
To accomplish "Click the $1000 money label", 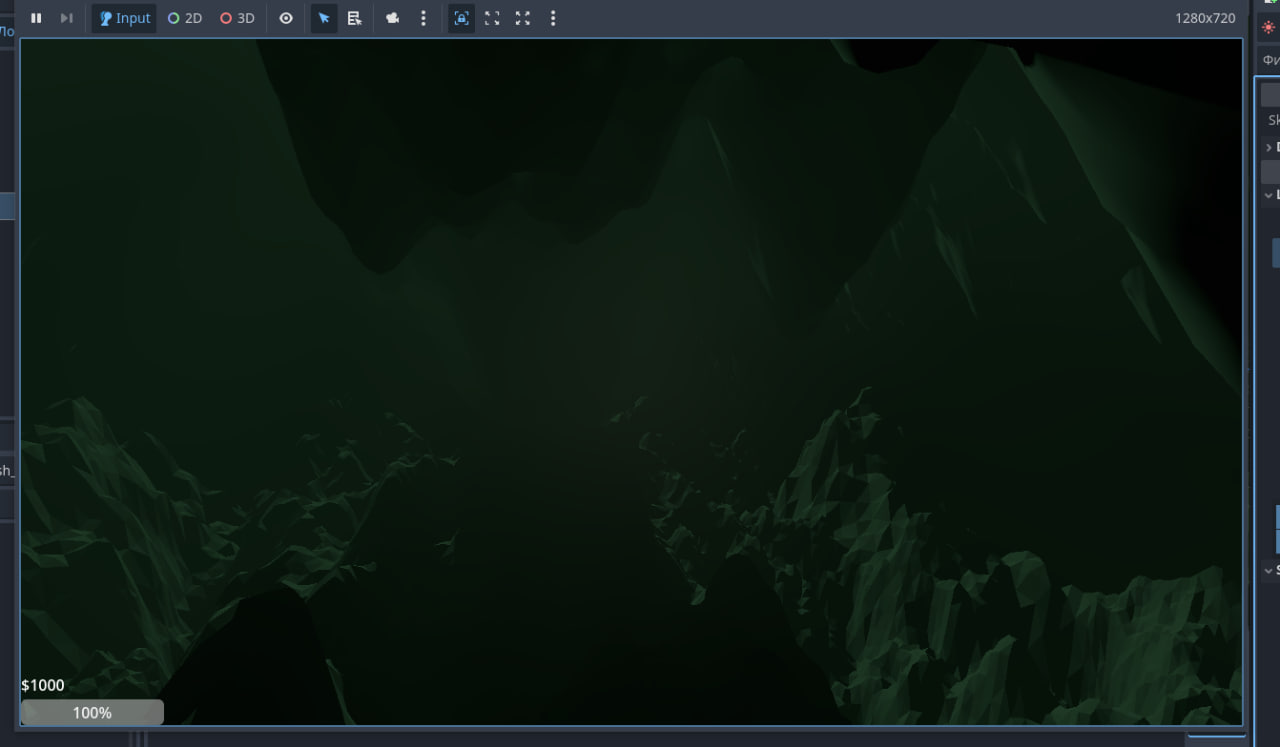I will pyautogui.click(x=43, y=685).
